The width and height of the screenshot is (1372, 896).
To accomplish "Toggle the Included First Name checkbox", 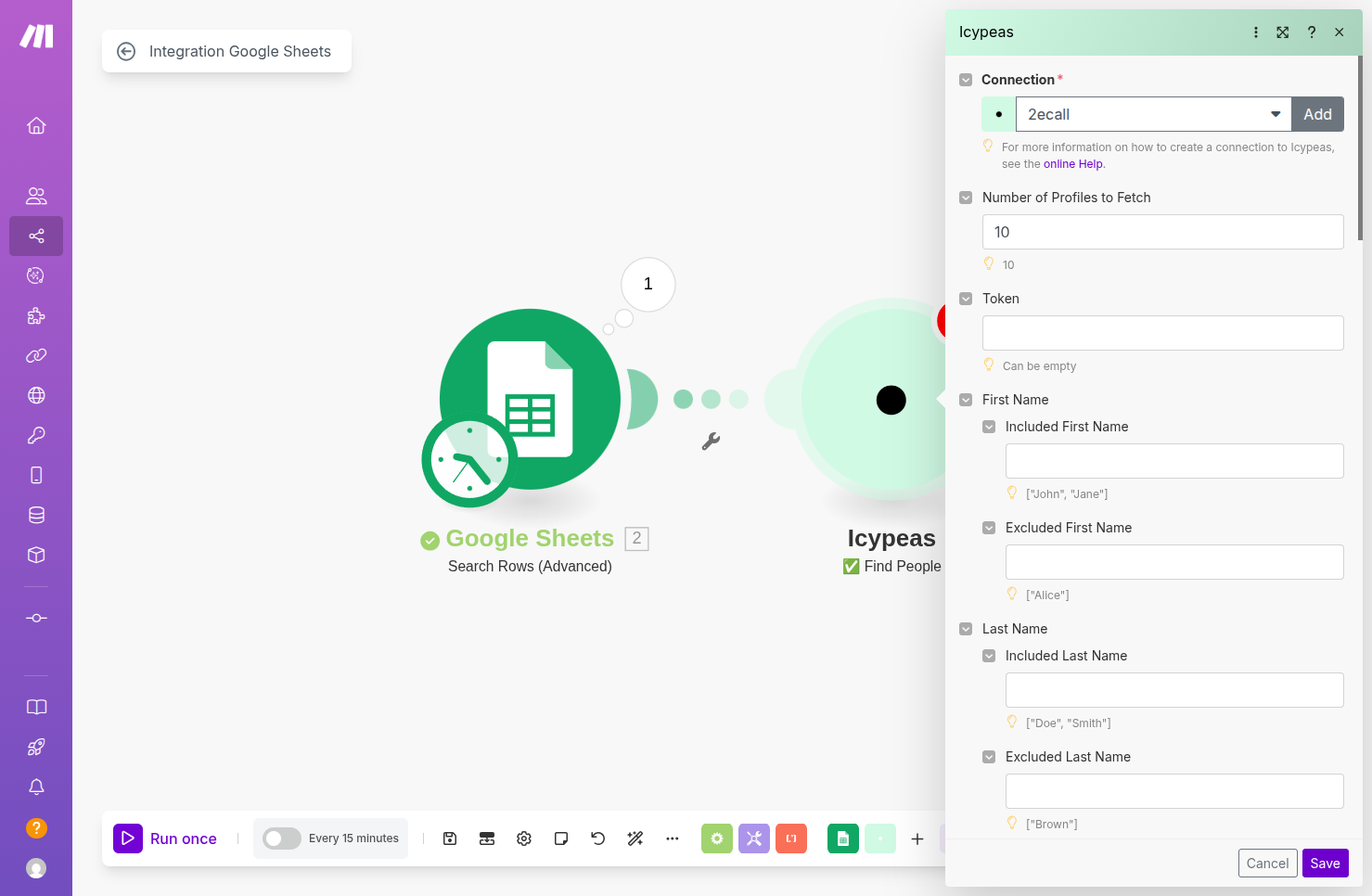I will coord(989,427).
